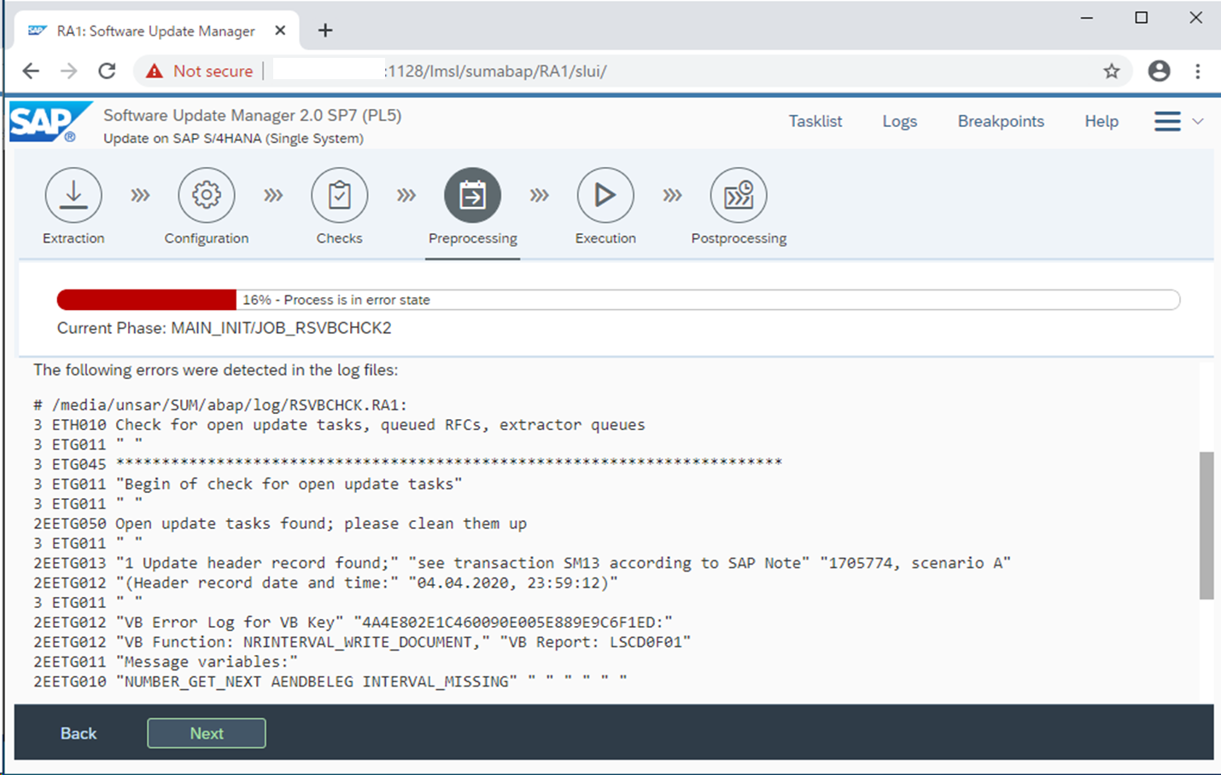Click the error log vertical scrollbar

[x=1206, y=525]
